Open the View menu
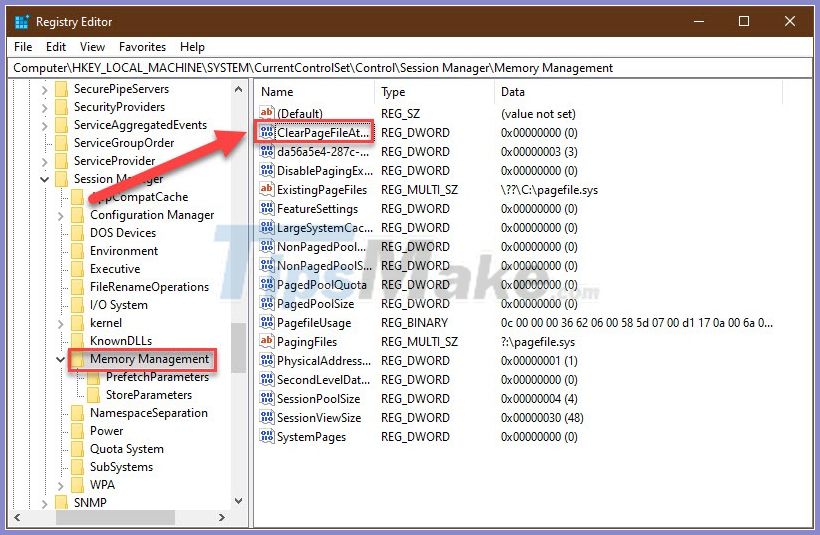Image resolution: width=820 pixels, height=535 pixels. pos(93,47)
